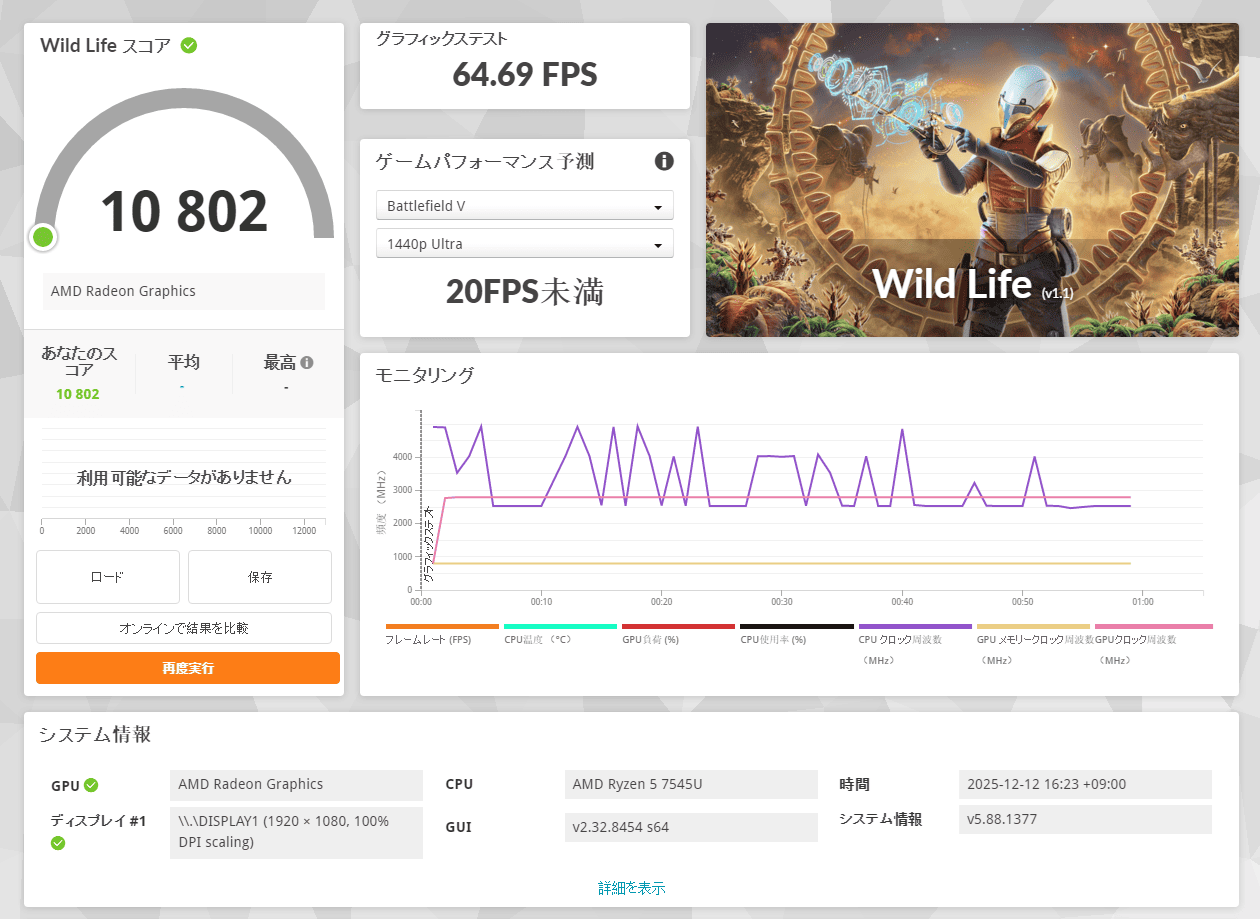The width and height of the screenshot is (1260, 919).
Task: Click the purple CPU クロック周波数 legend bar
Action: (914, 627)
